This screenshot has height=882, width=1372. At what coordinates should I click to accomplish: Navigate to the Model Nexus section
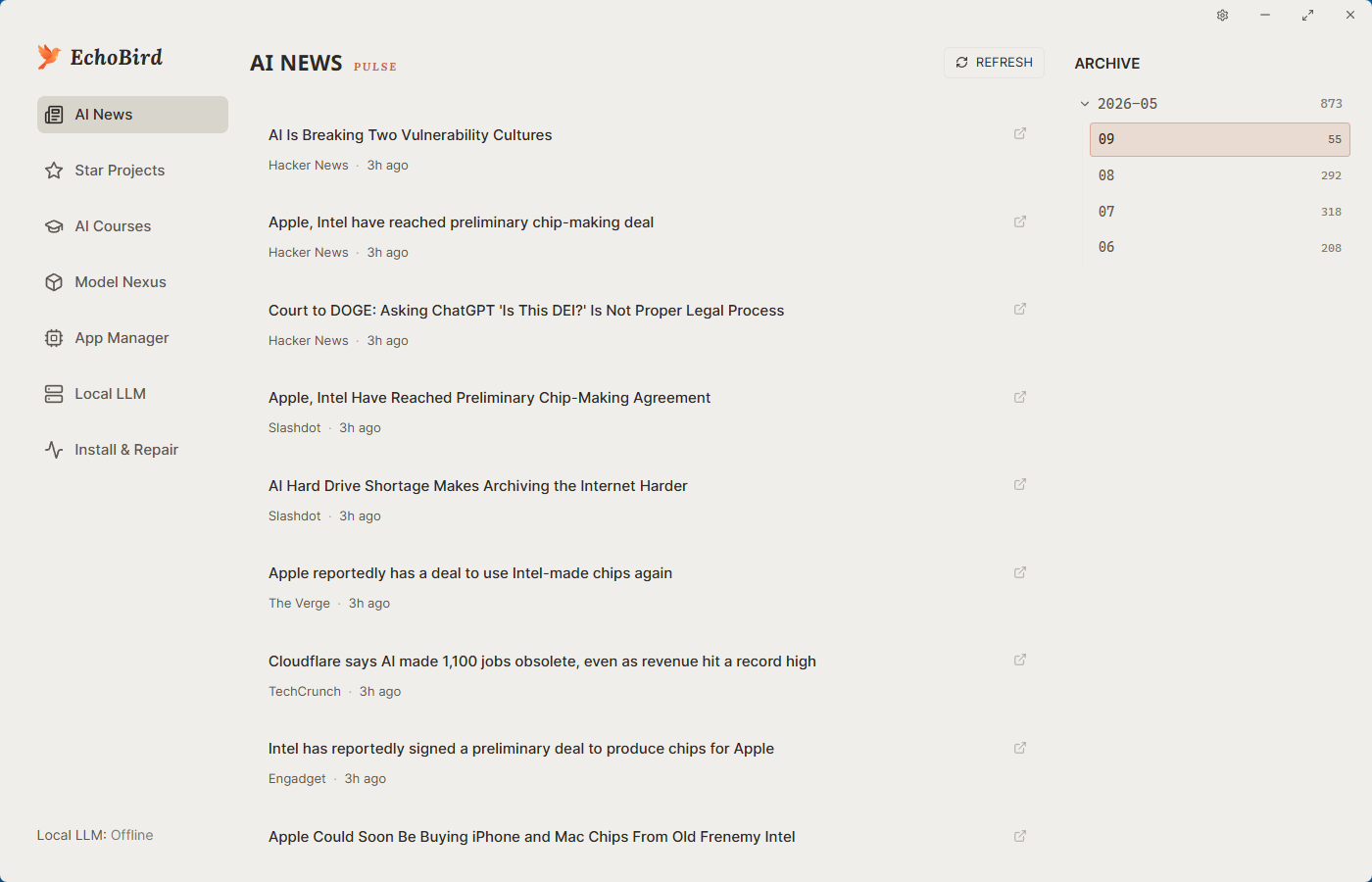pos(121,282)
